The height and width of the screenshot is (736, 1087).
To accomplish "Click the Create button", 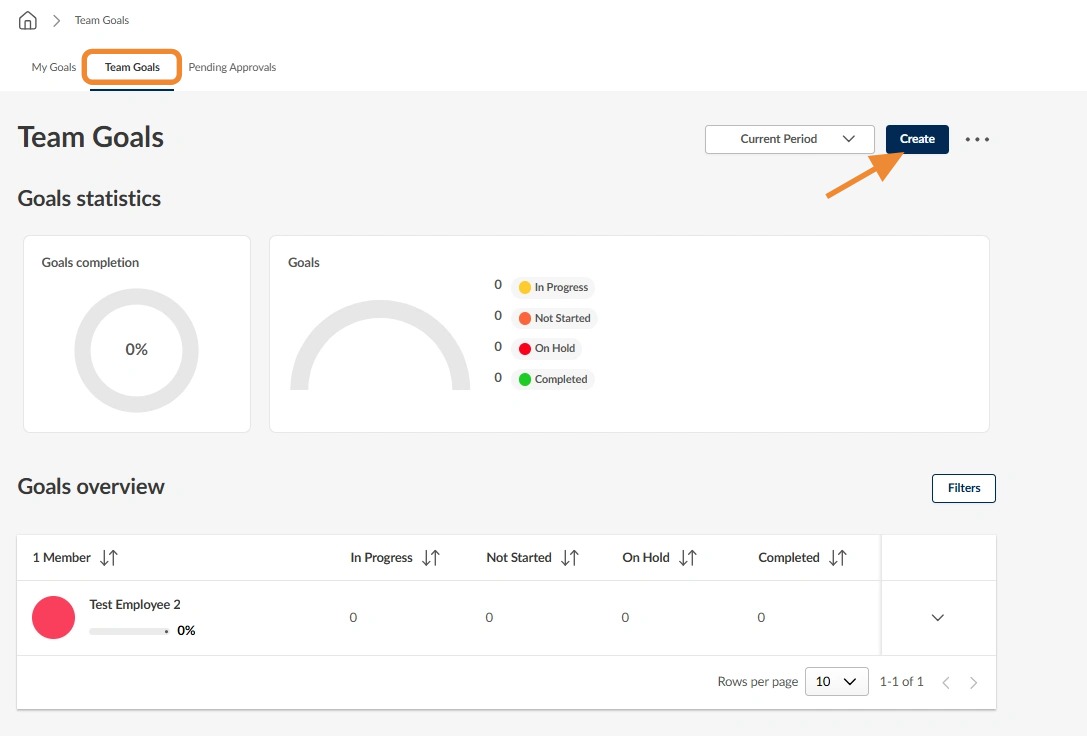I will (x=917, y=139).
